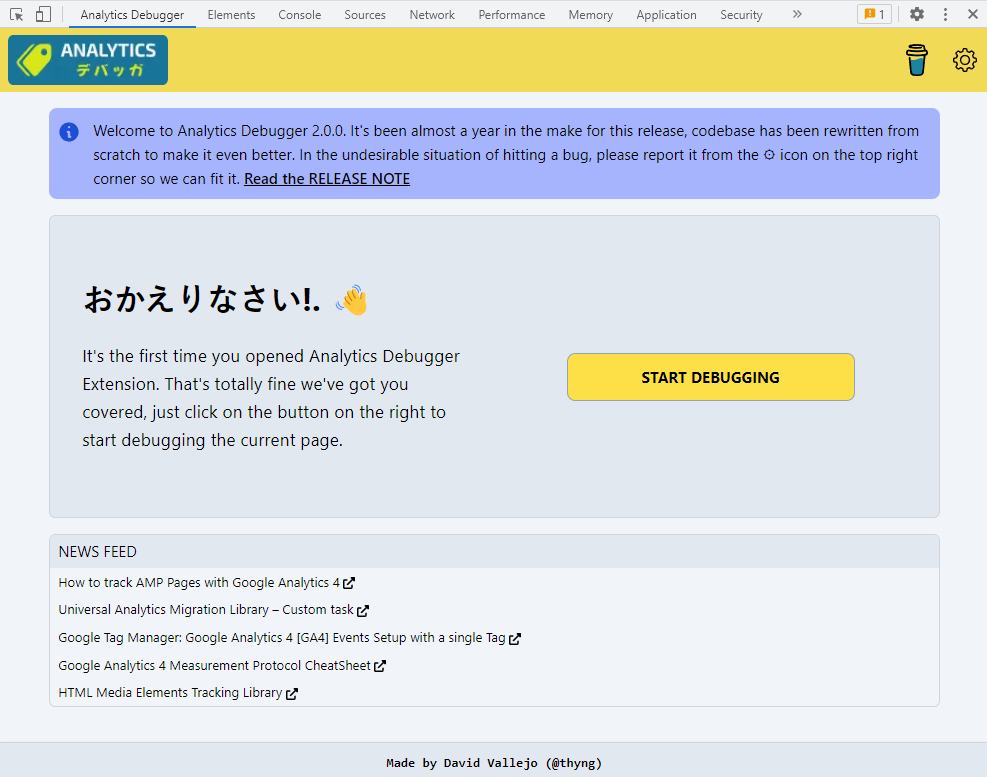Select the Performance tab

point(512,15)
